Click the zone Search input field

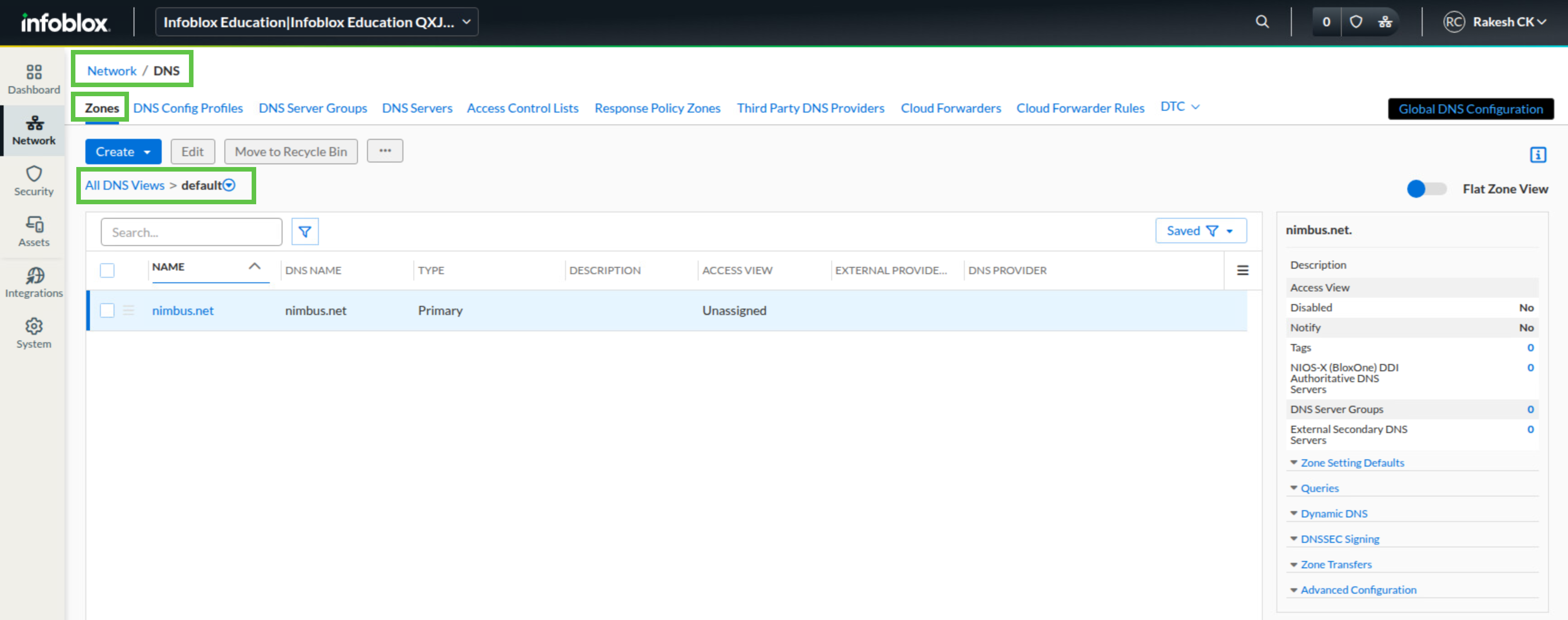point(192,232)
